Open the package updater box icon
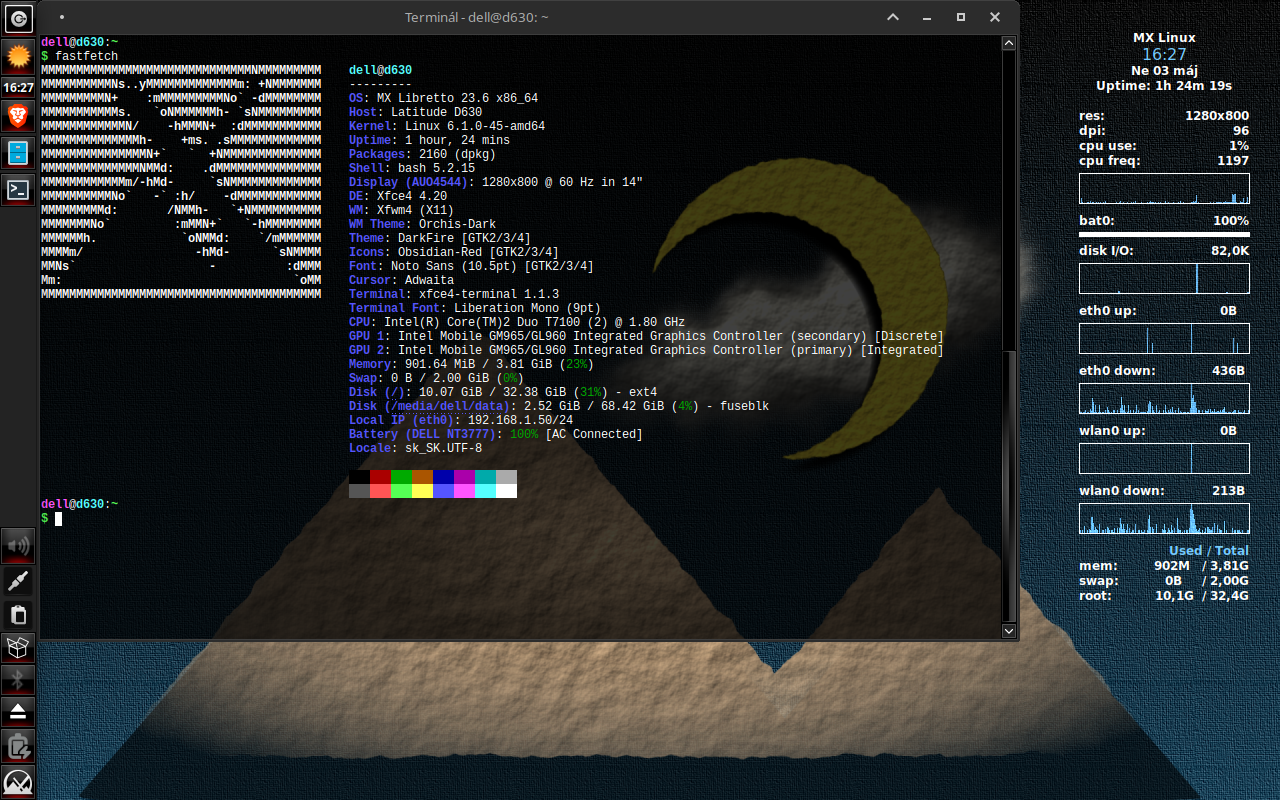 [18, 648]
